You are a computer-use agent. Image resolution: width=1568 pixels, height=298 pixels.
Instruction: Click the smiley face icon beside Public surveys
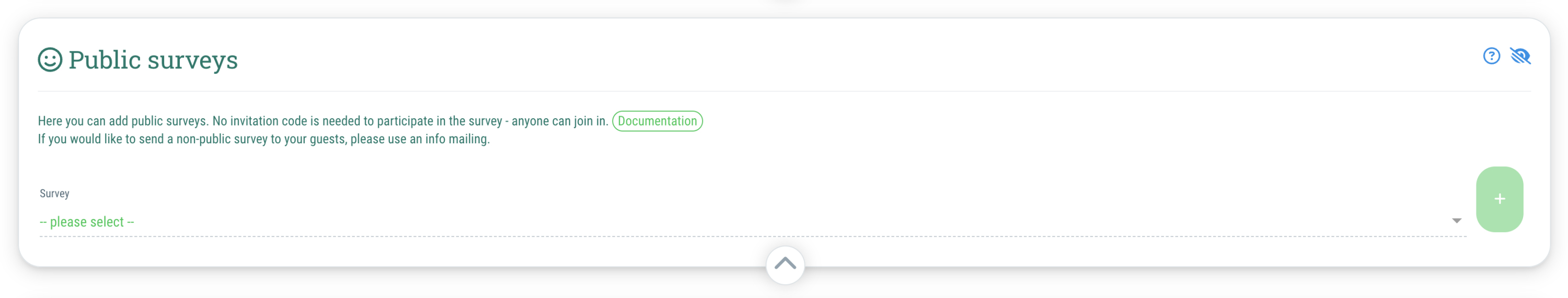click(50, 60)
